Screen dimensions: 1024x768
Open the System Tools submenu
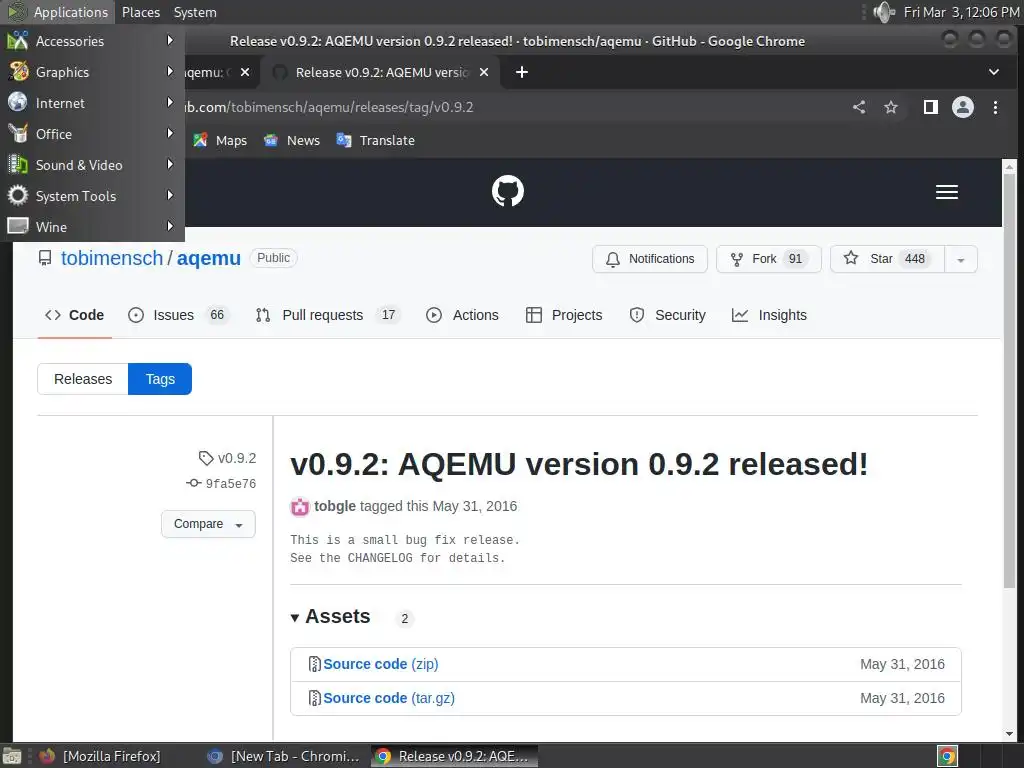tap(92, 196)
